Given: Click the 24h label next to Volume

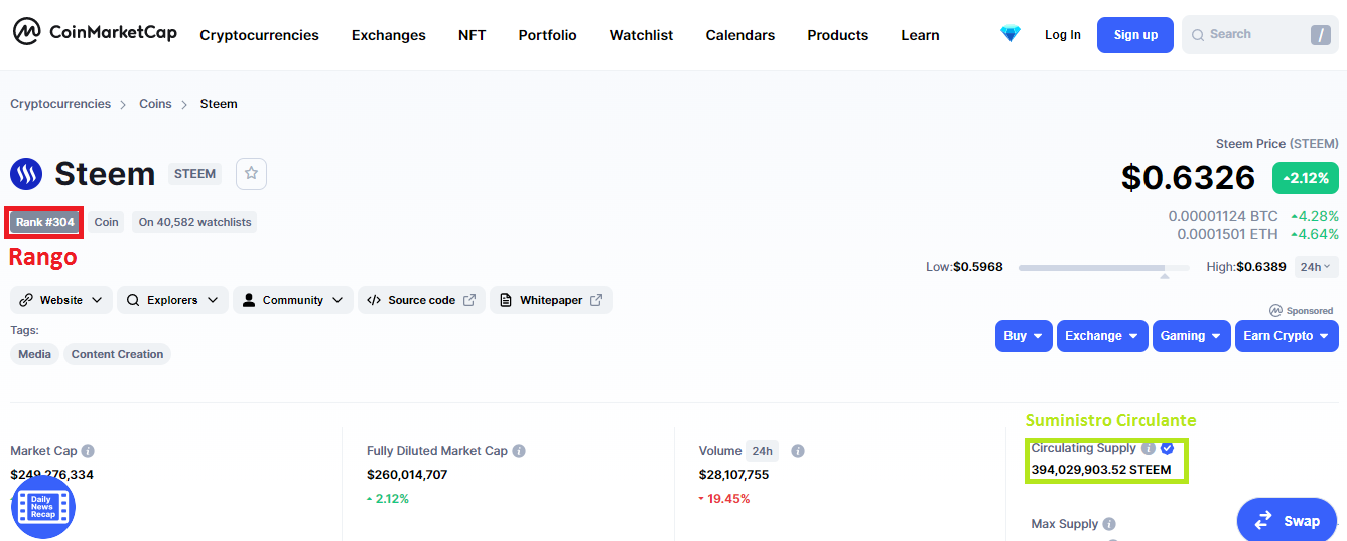Looking at the screenshot, I should 763,451.
